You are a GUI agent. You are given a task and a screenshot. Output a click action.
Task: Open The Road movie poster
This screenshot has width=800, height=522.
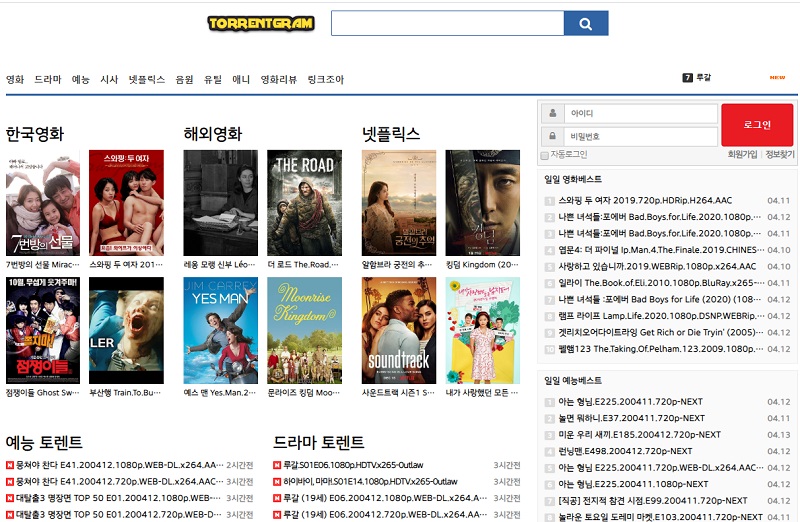(305, 203)
